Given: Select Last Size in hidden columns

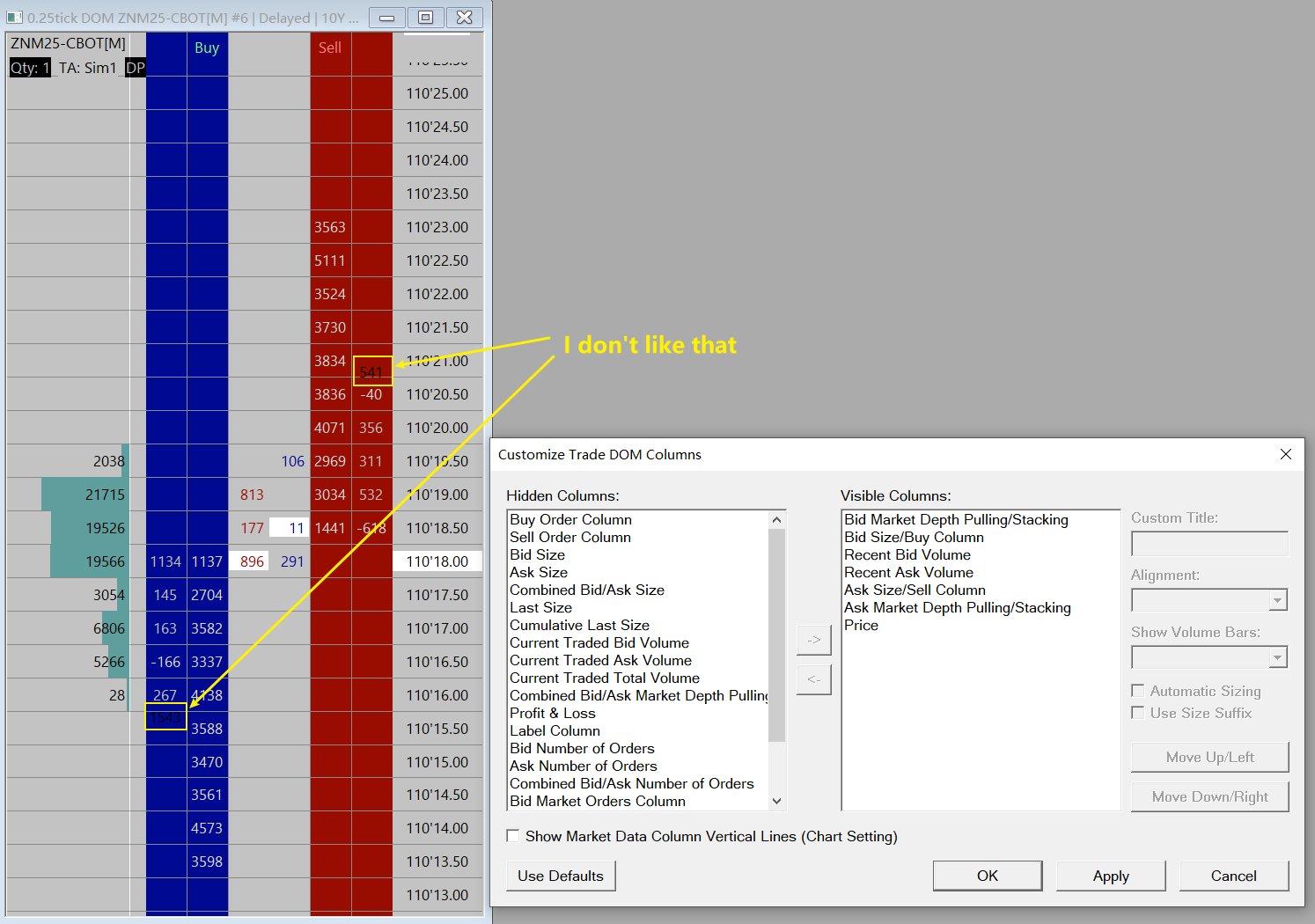Looking at the screenshot, I should [x=540, y=607].
